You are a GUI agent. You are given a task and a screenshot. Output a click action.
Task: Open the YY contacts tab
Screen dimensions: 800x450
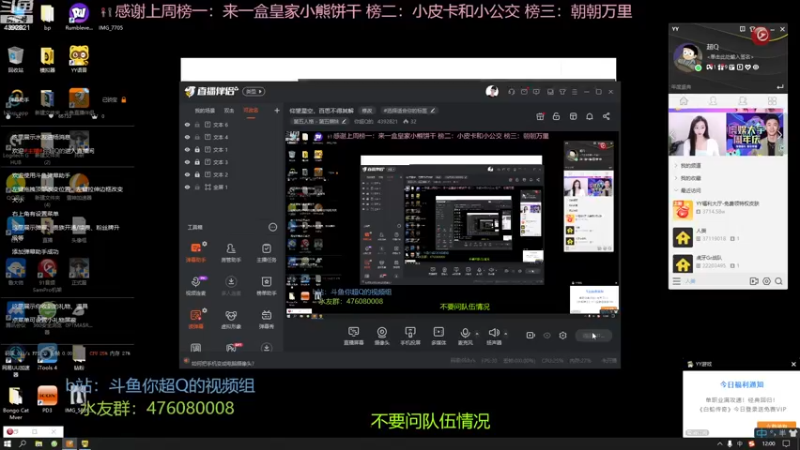713,101
